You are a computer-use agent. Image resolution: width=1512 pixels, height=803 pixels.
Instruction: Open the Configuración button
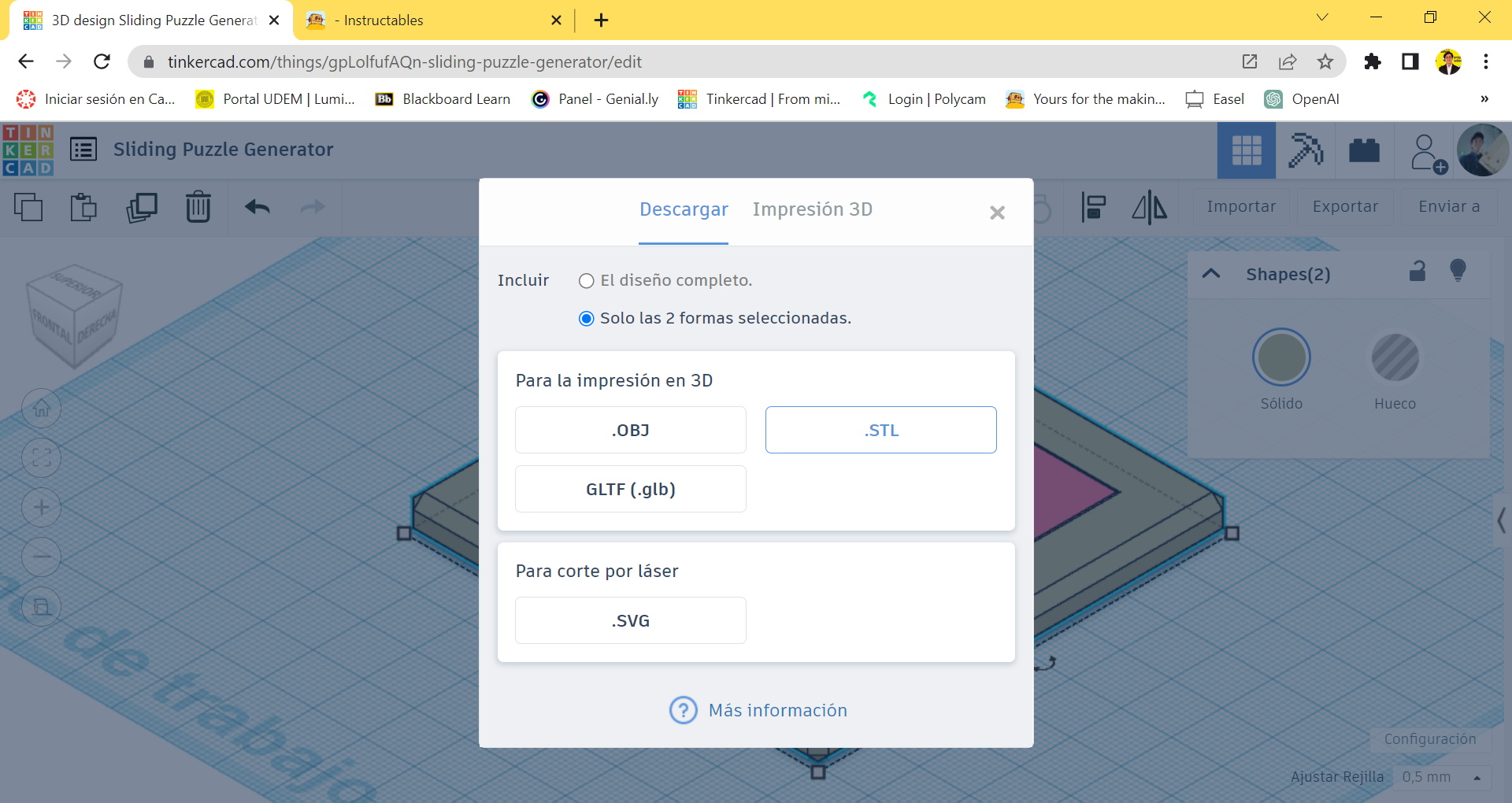click(x=1430, y=739)
